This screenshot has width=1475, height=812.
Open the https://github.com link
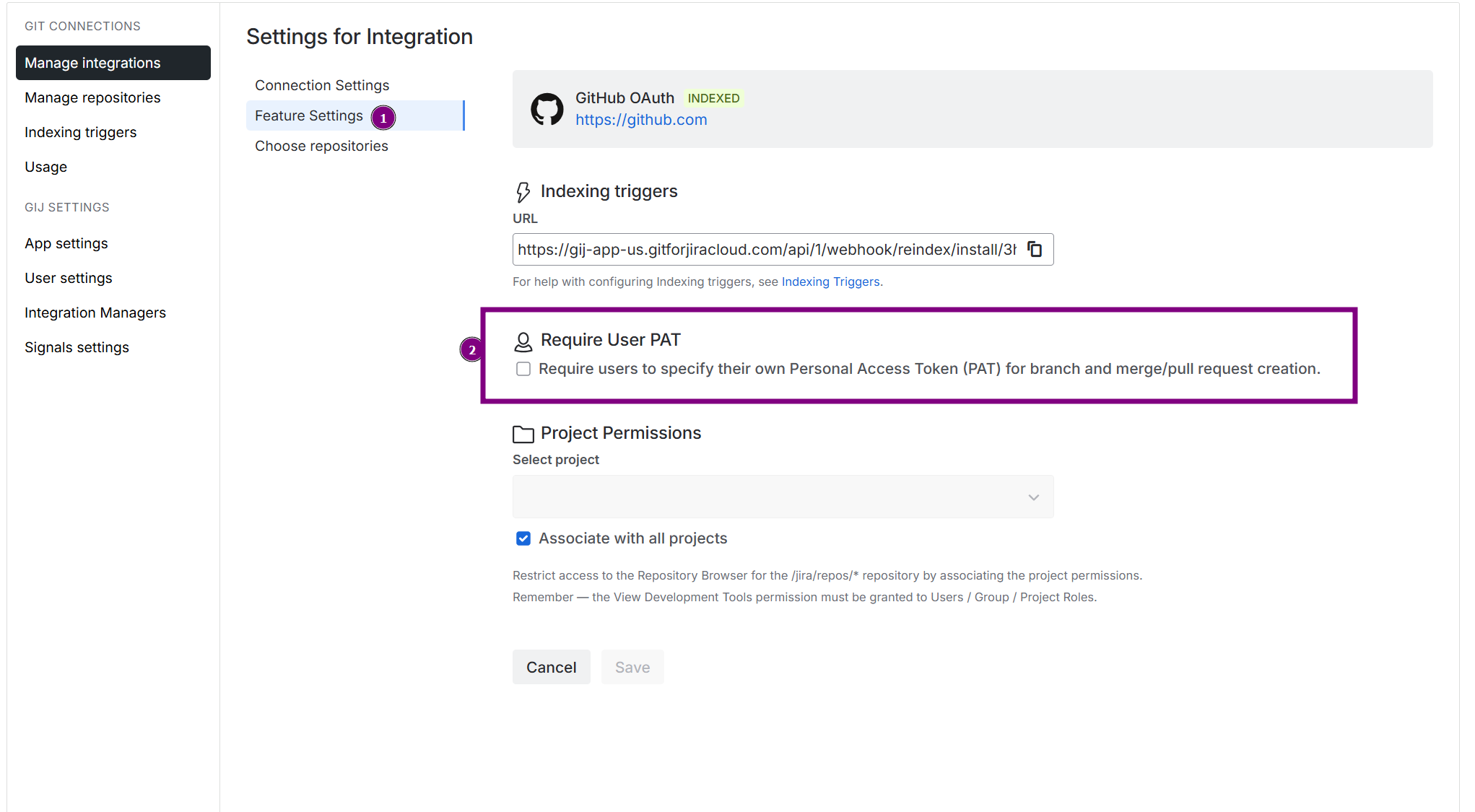641,120
